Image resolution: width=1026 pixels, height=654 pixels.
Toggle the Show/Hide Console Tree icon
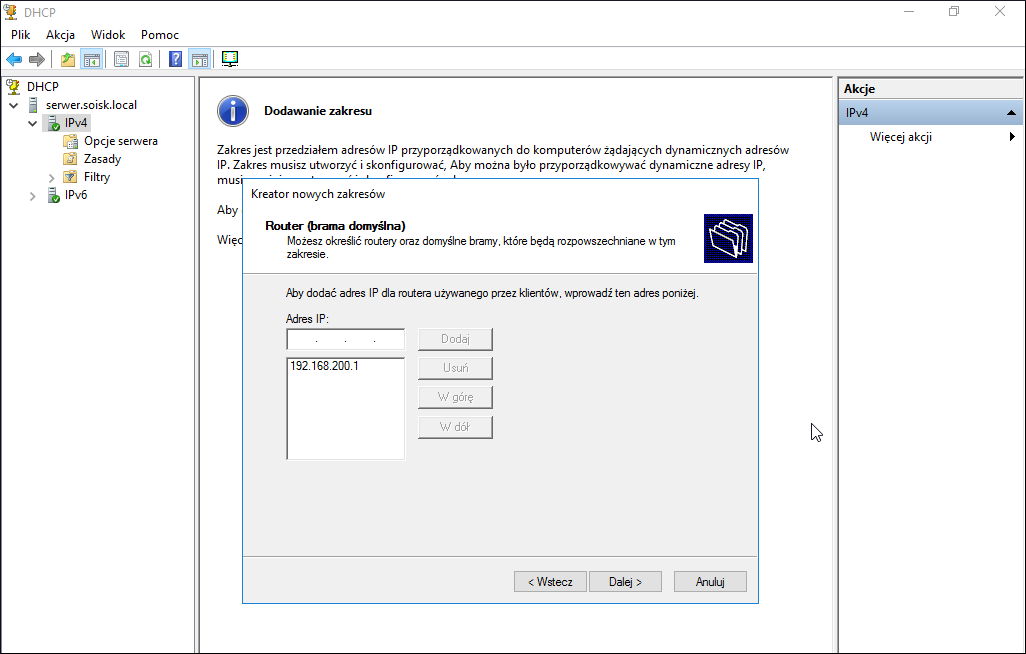coord(92,60)
